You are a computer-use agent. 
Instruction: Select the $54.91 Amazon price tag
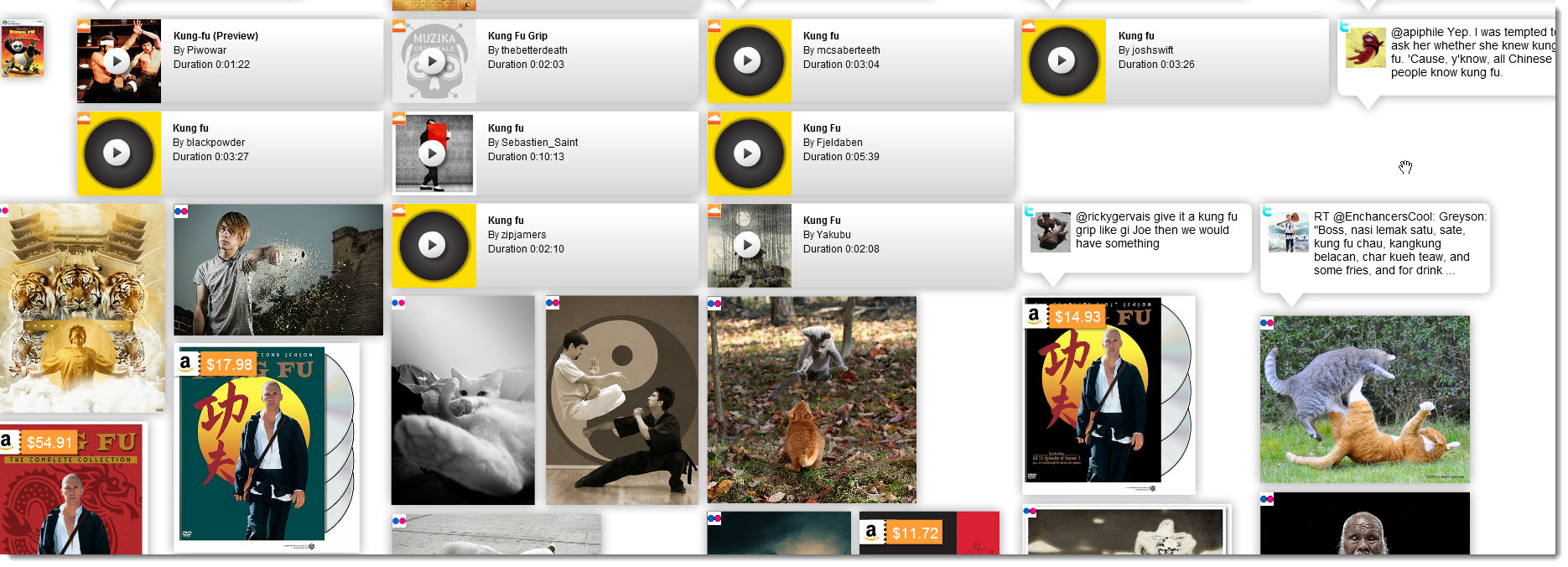click(x=49, y=442)
